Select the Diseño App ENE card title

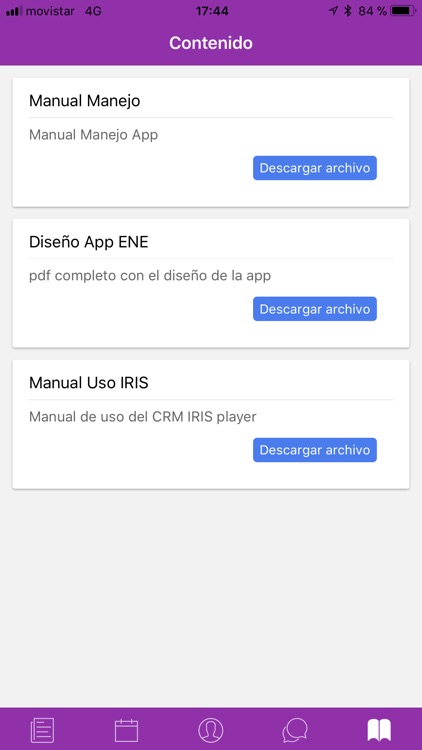coord(89,242)
